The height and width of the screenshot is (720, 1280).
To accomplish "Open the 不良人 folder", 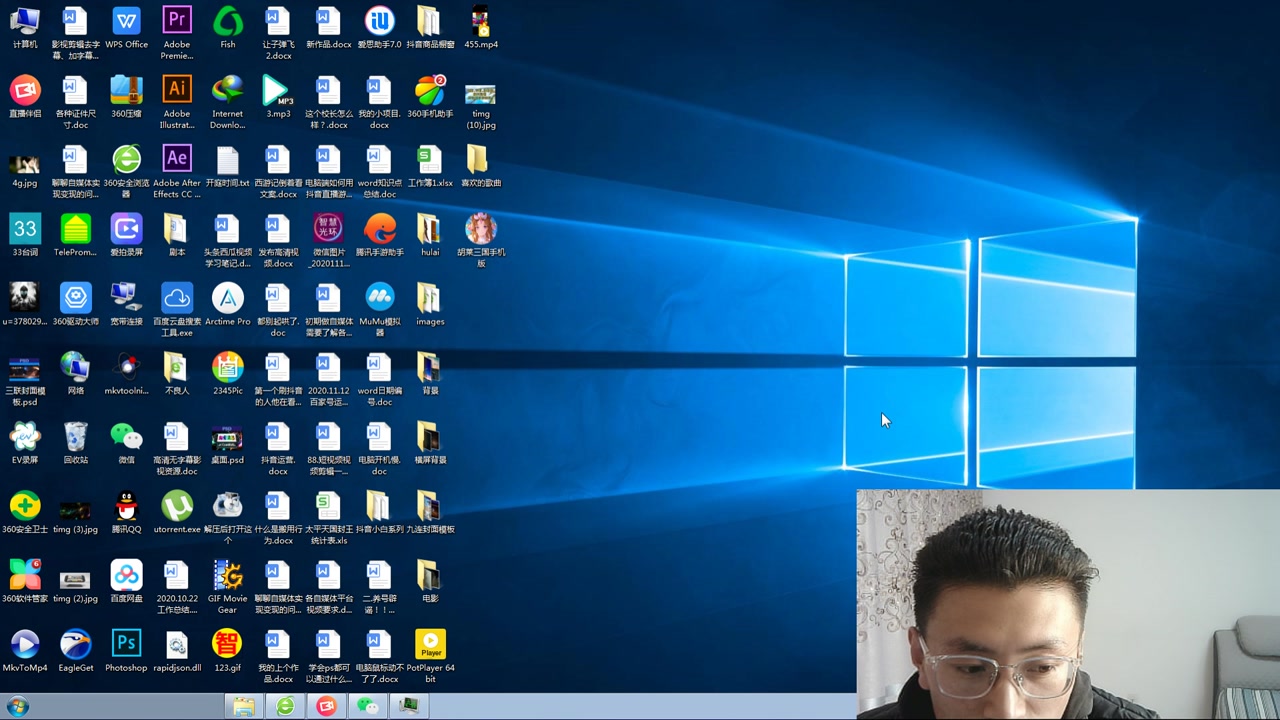I will (x=177, y=373).
